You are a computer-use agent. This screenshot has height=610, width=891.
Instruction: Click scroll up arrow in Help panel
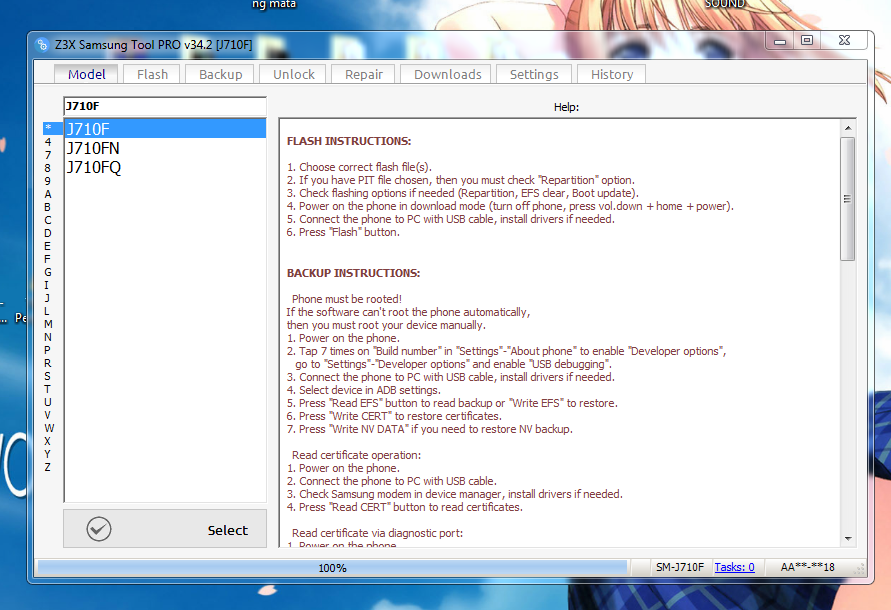tap(848, 128)
